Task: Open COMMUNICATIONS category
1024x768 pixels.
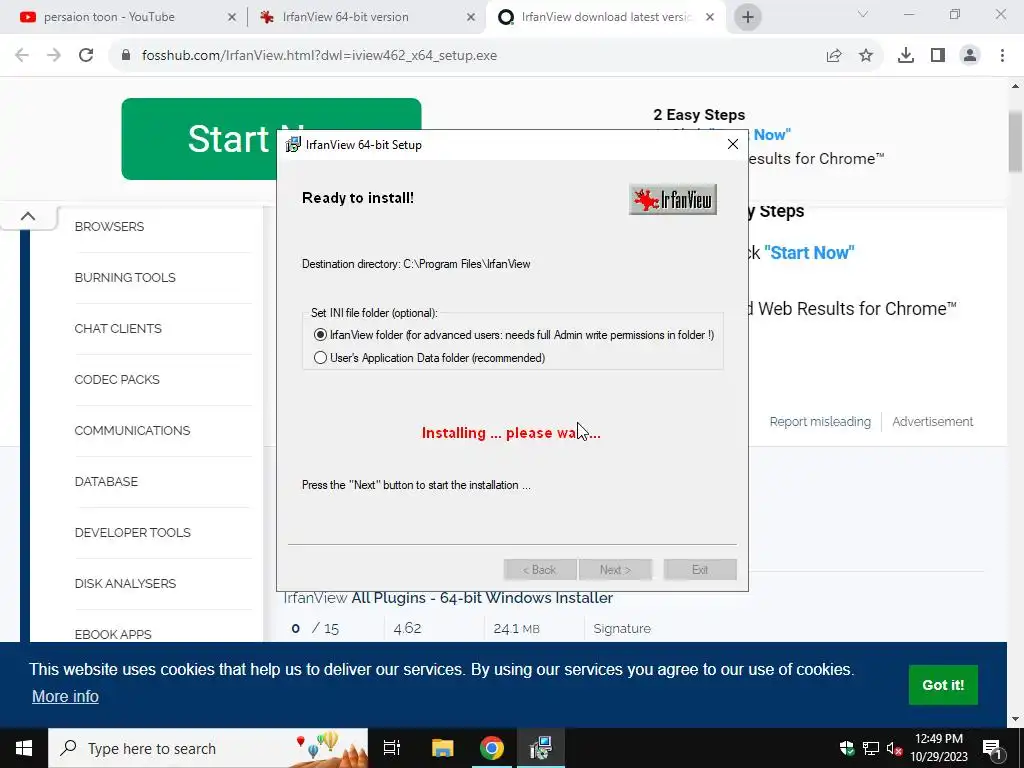Action: pos(132,430)
